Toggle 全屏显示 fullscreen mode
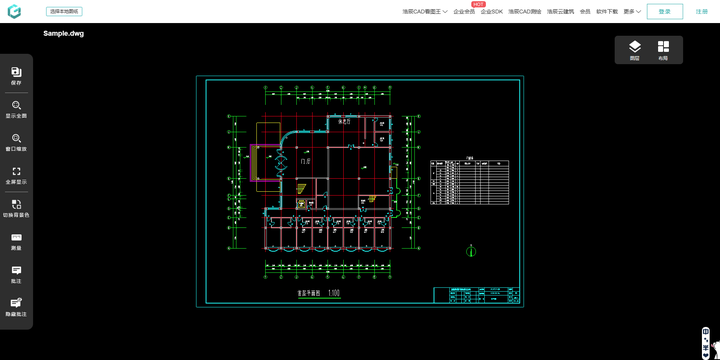 16,176
